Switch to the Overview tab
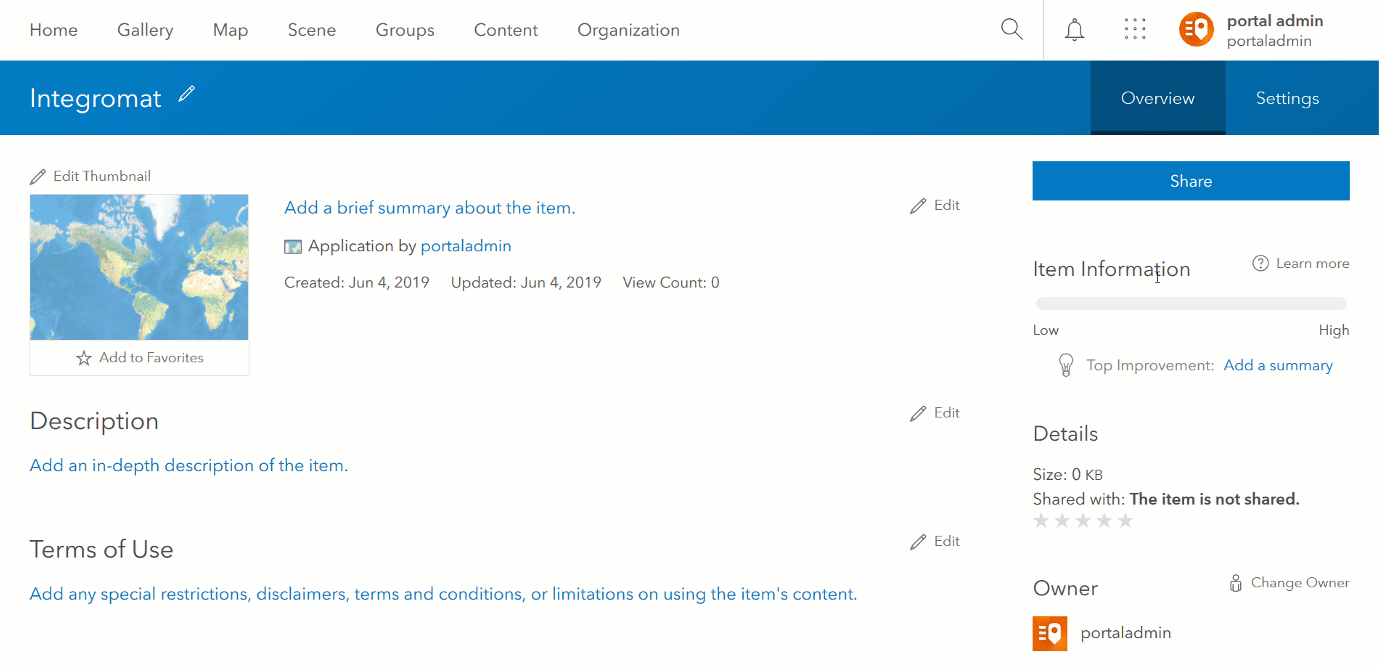This screenshot has width=1379, height=668. [x=1158, y=98]
